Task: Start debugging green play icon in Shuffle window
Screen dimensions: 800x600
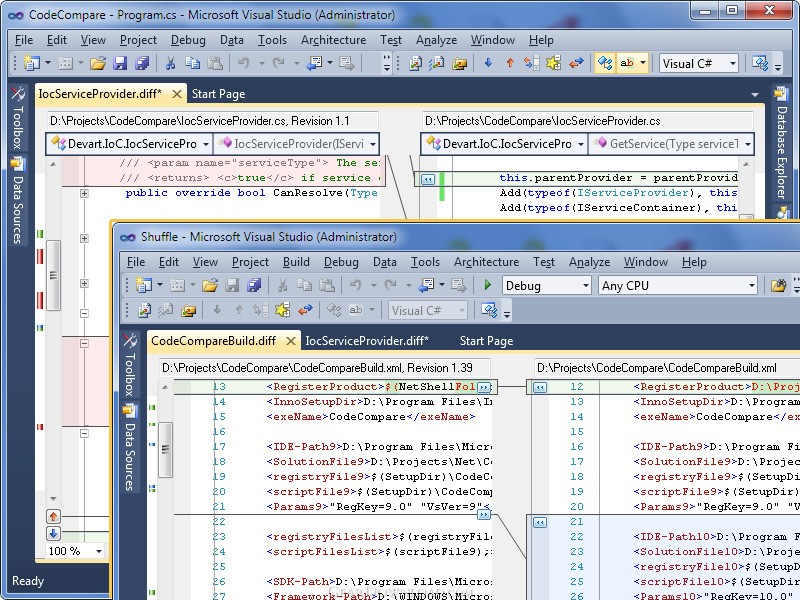Action: point(488,285)
